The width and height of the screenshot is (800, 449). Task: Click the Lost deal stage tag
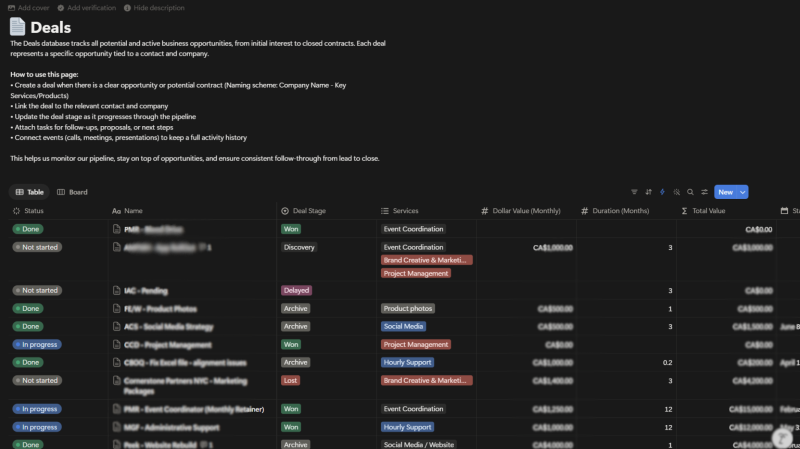290,381
